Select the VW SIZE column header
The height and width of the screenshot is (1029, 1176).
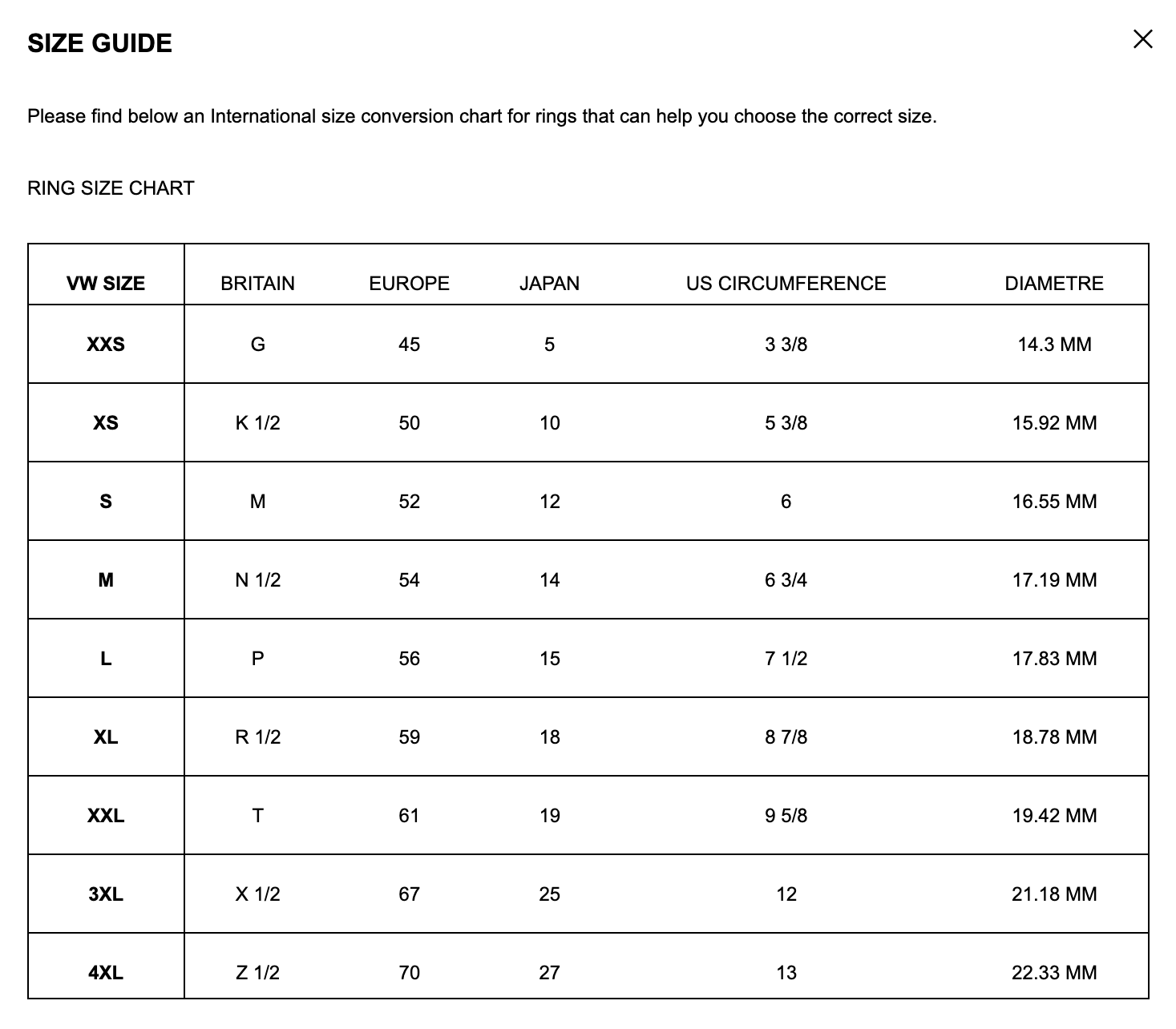tap(106, 283)
